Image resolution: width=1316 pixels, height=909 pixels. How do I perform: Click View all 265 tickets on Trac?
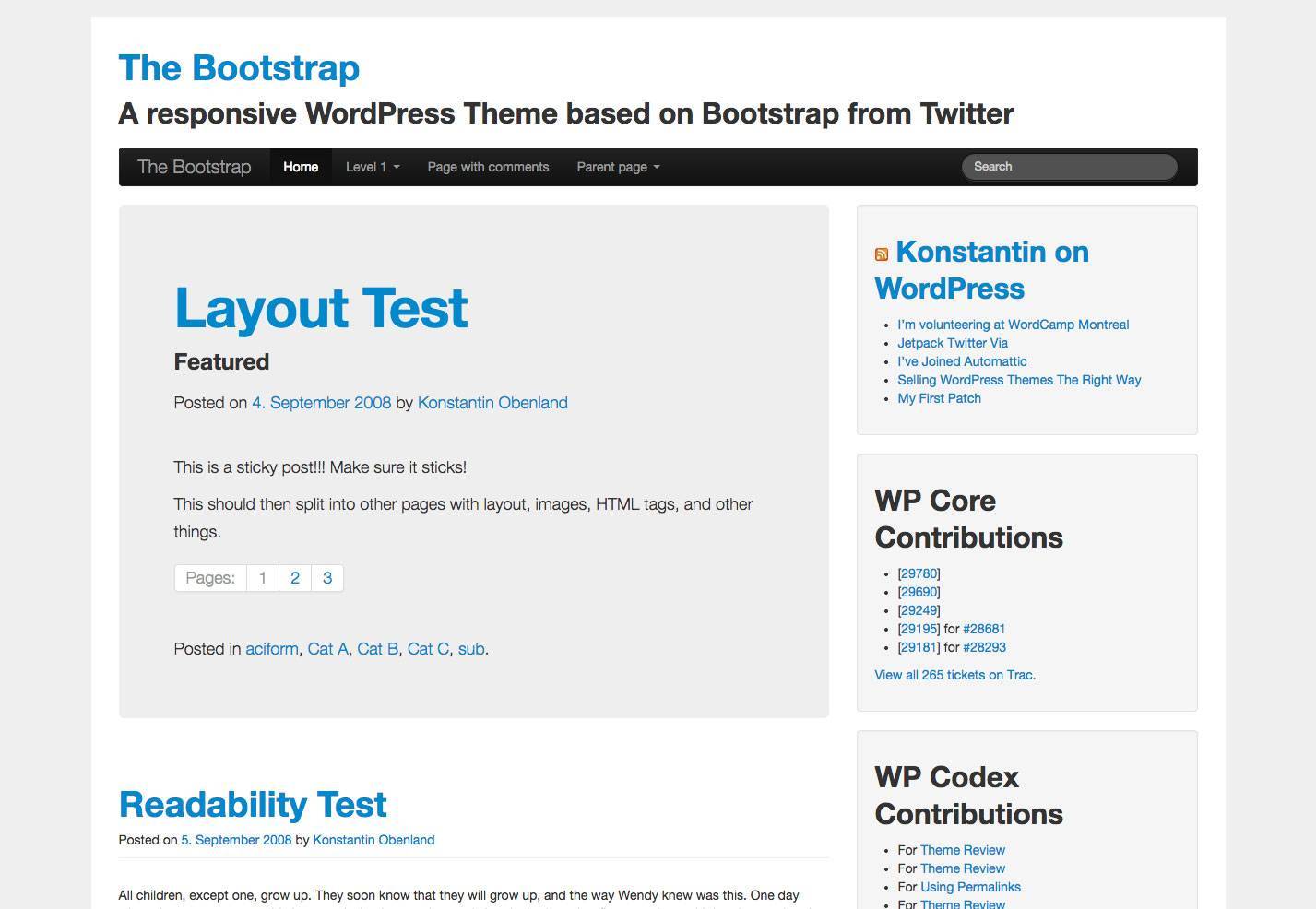click(x=955, y=675)
